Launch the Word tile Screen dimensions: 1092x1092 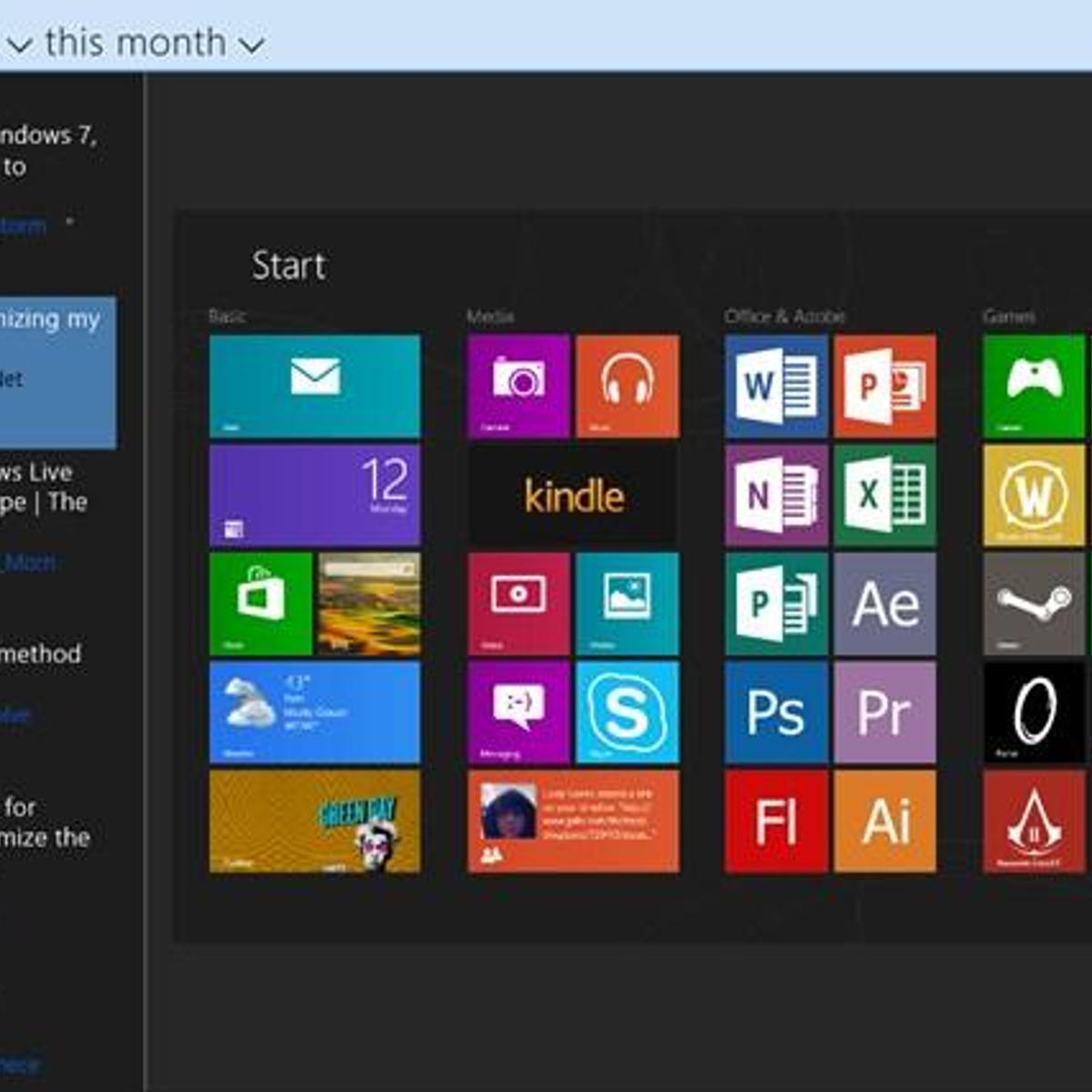(x=776, y=386)
